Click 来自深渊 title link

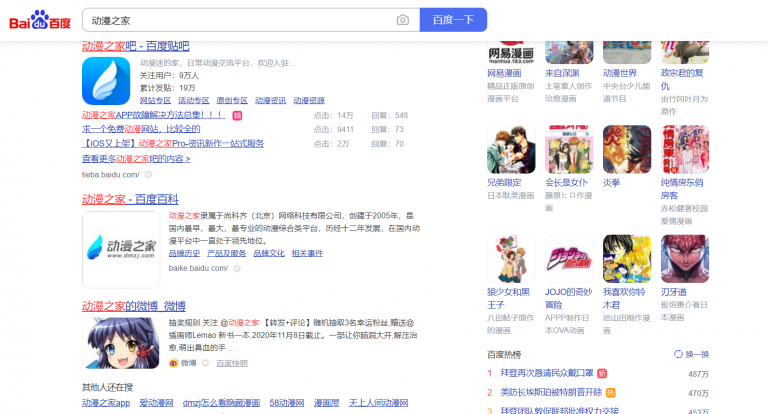(562, 73)
